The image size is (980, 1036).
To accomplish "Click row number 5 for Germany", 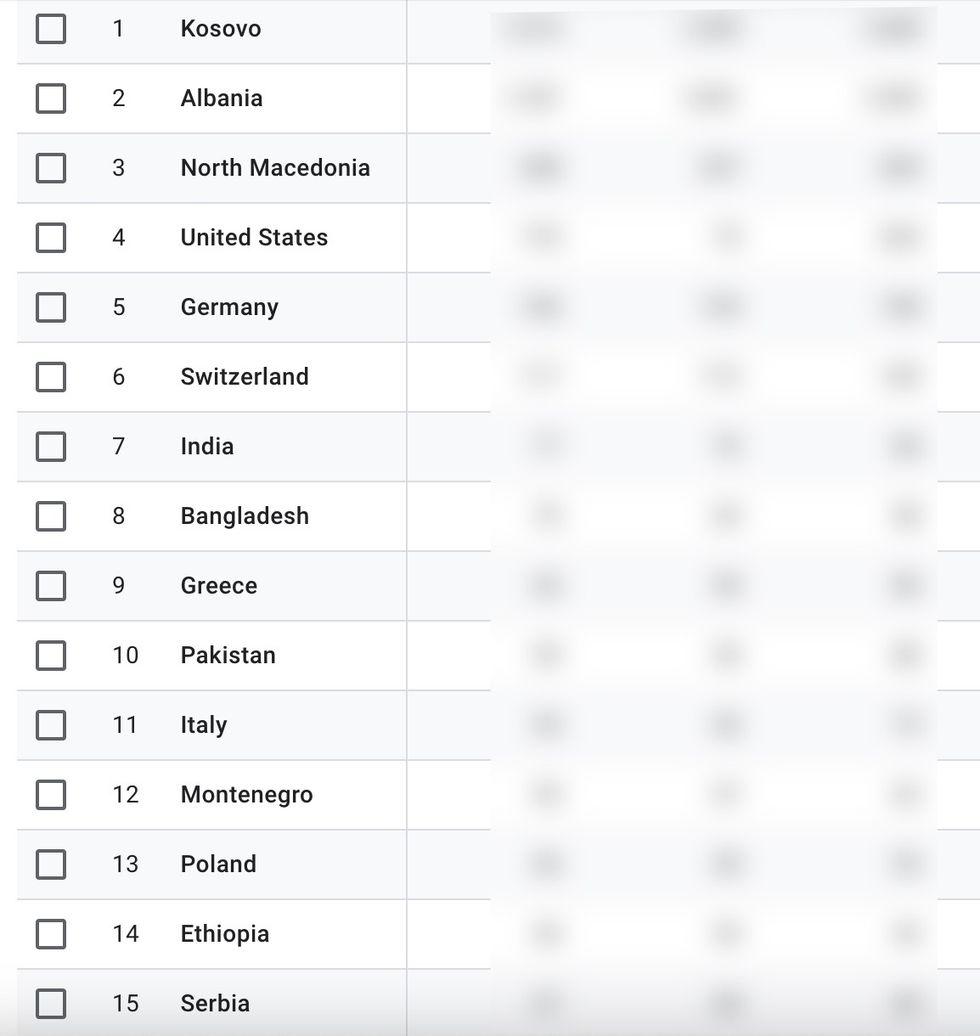I will click(118, 307).
